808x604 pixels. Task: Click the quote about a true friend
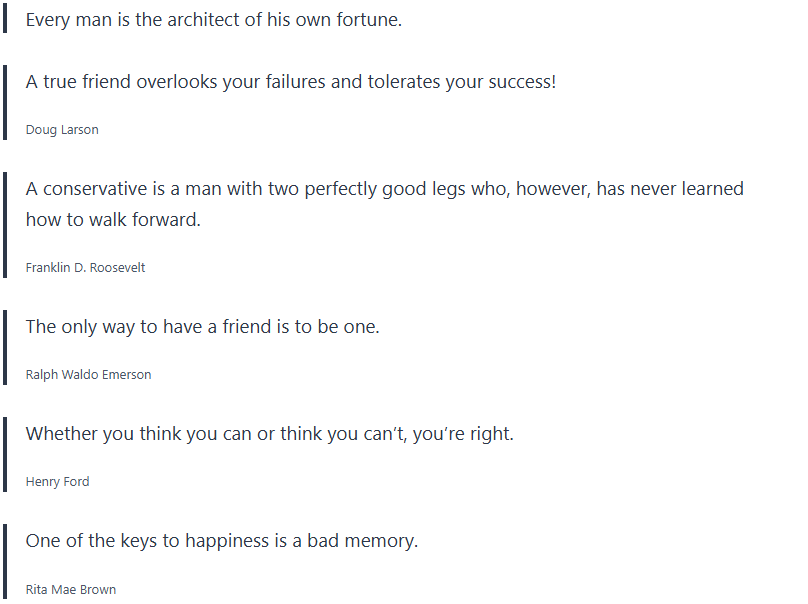click(x=290, y=82)
